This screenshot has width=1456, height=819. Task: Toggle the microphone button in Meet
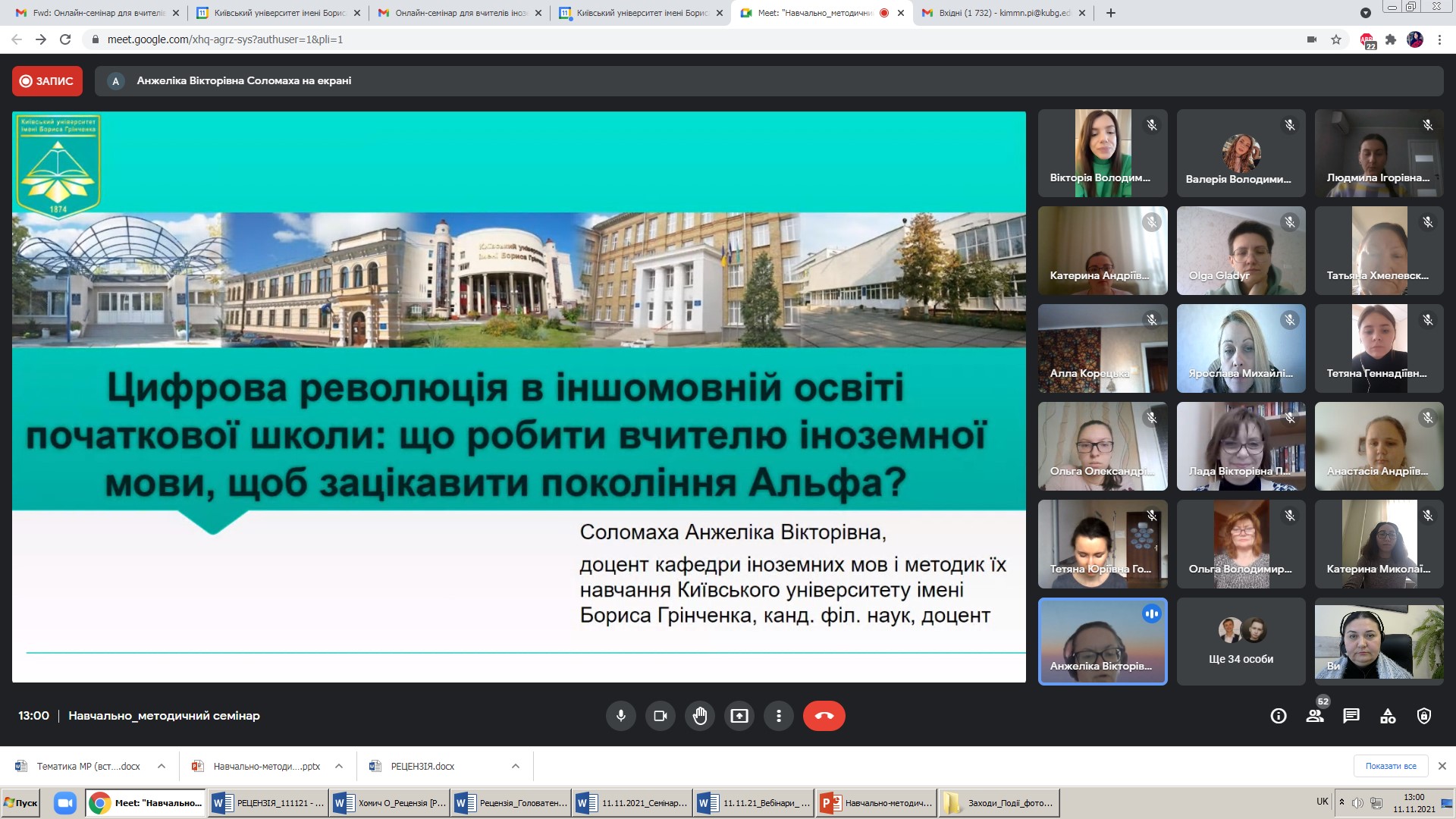(x=620, y=716)
